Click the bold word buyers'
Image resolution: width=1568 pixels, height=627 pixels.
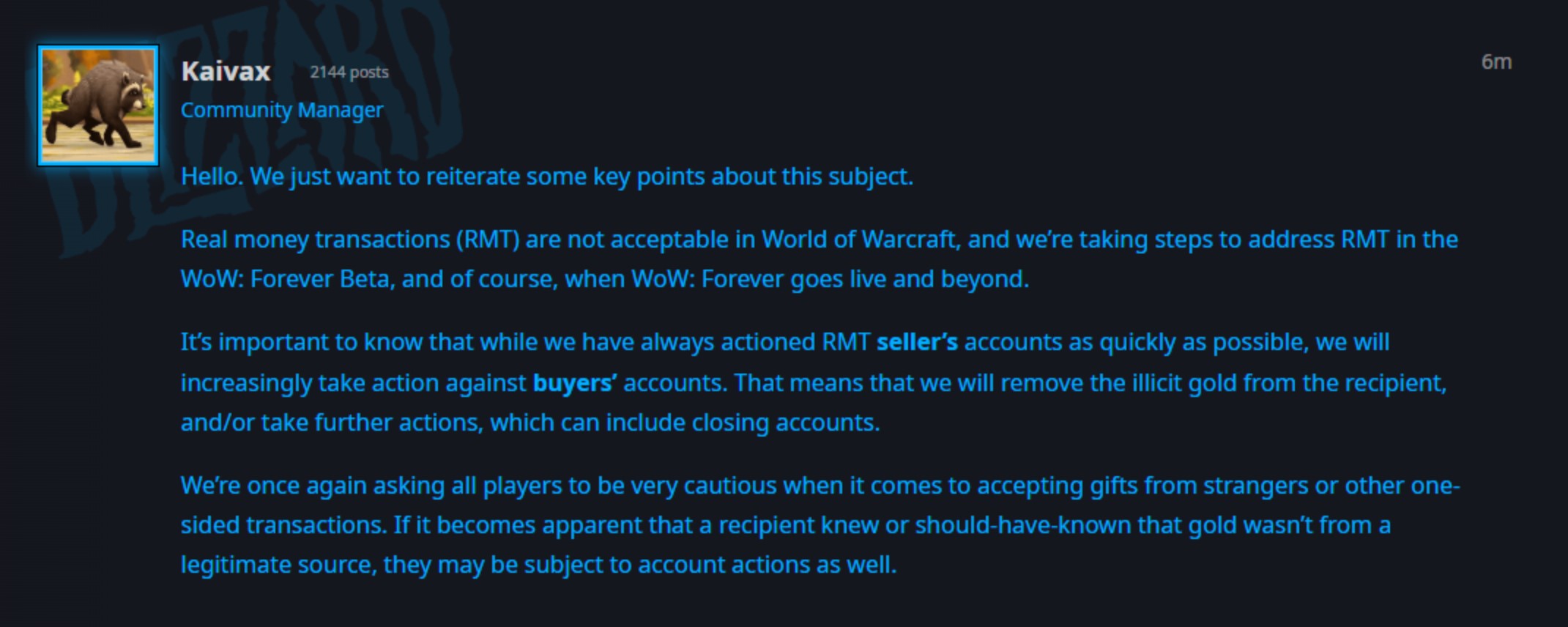coord(575,383)
